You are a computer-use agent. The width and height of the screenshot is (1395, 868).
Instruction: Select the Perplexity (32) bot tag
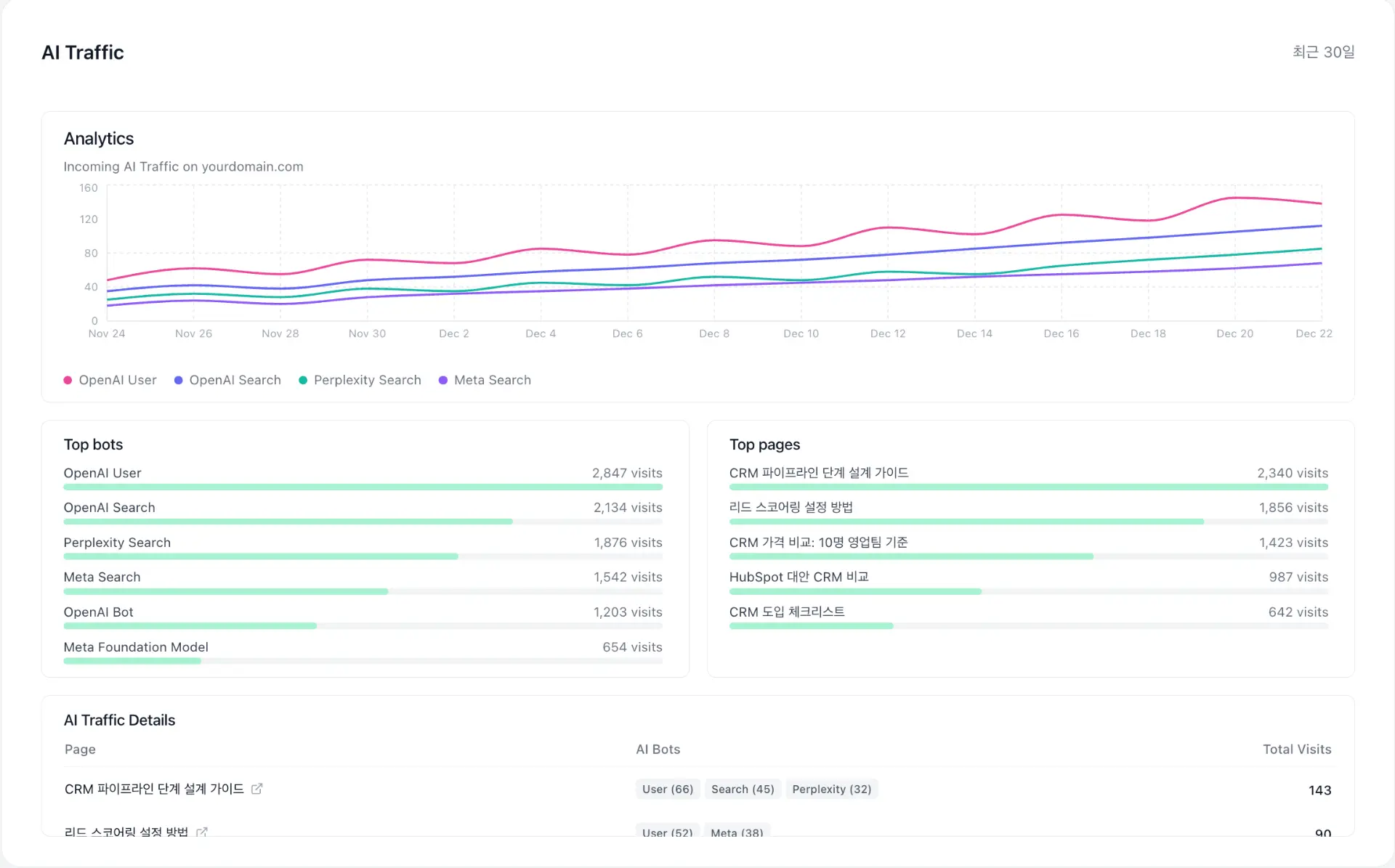[x=831, y=789]
